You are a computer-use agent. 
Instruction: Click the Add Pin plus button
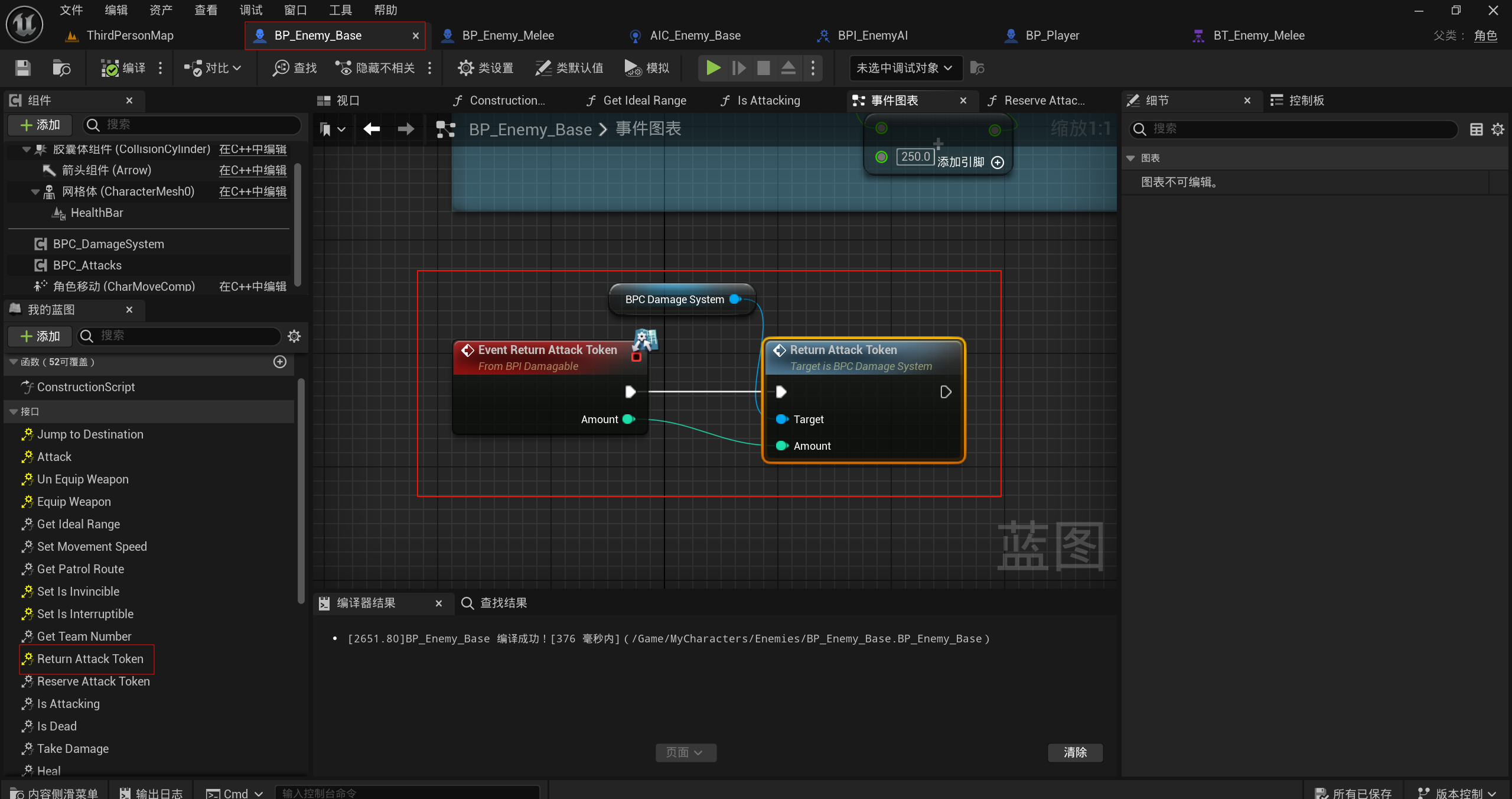(x=997, y=163)
